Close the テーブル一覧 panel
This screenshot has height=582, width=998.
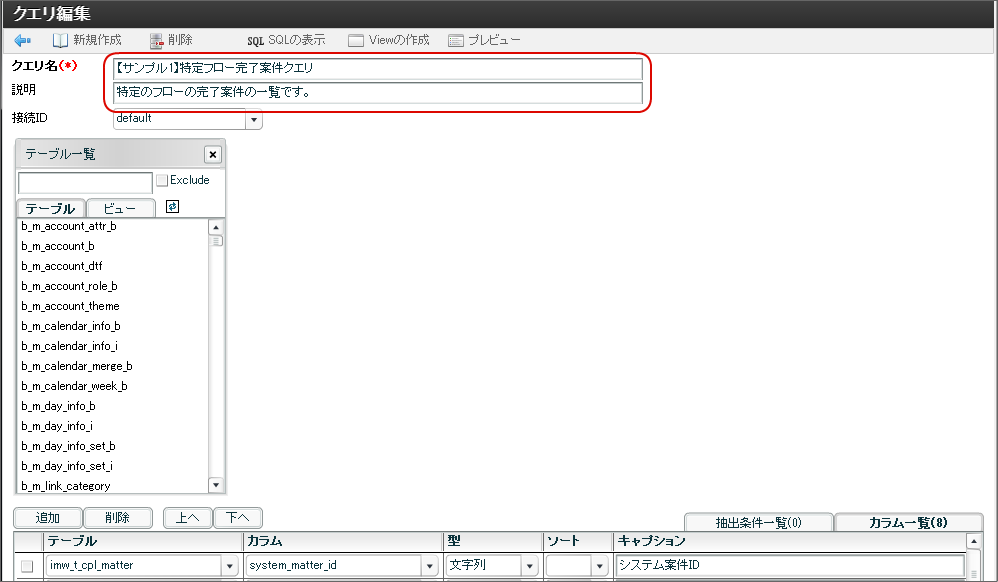coord(213,154)
